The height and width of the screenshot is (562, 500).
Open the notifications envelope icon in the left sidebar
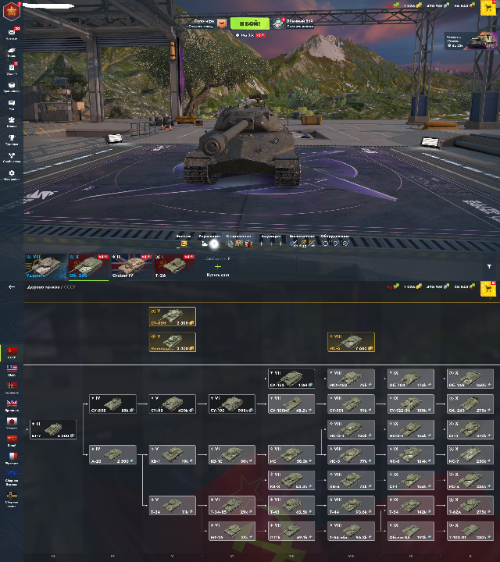(11, 34)
